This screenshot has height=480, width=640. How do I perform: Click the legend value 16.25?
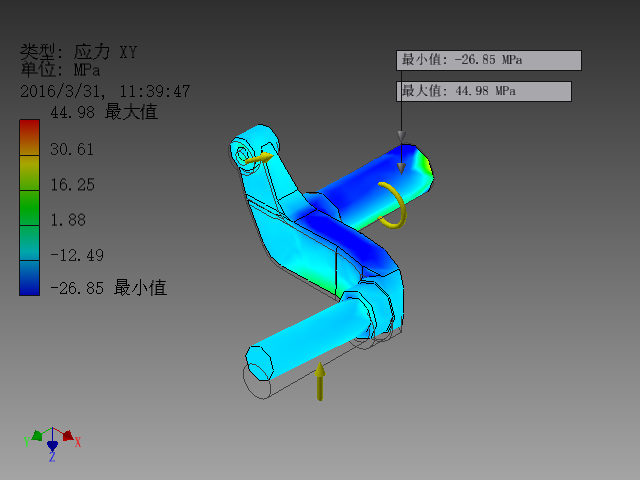73,185
